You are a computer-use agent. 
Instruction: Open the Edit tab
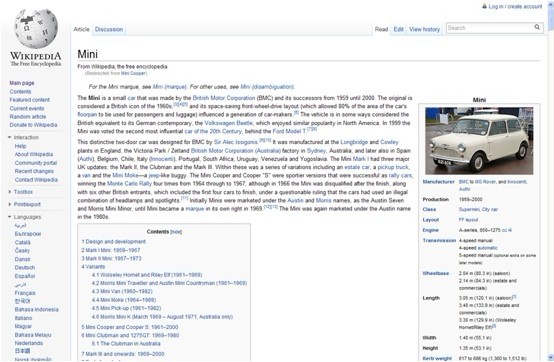[x=399, y=29]
